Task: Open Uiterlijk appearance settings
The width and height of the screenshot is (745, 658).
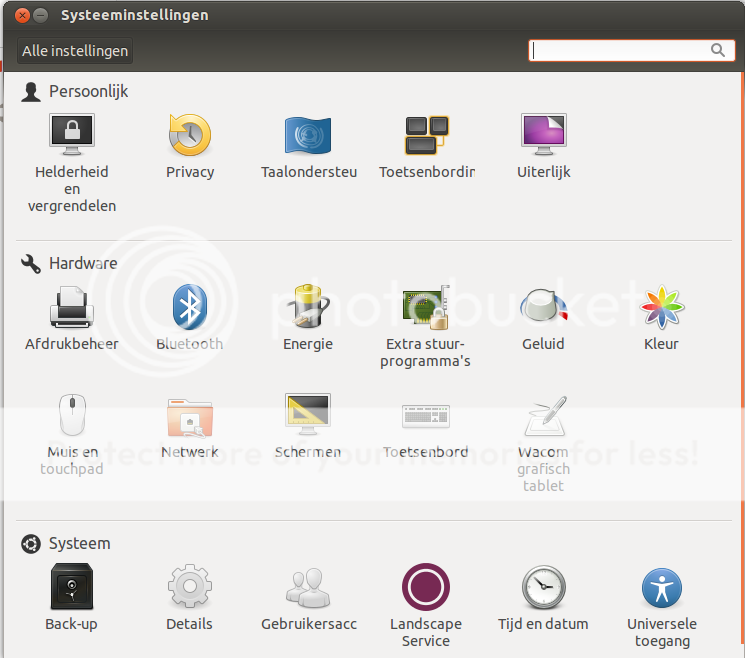Action: (x=544, y=136)
